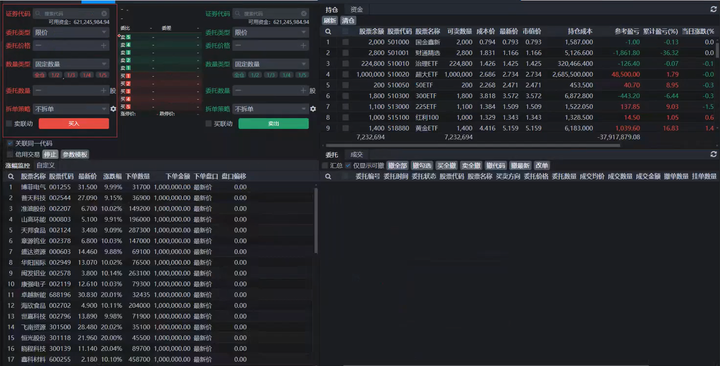Toggle 仅显示可撤 checkbox
Viewport: 720px width, 366px height.
(348, 165)
